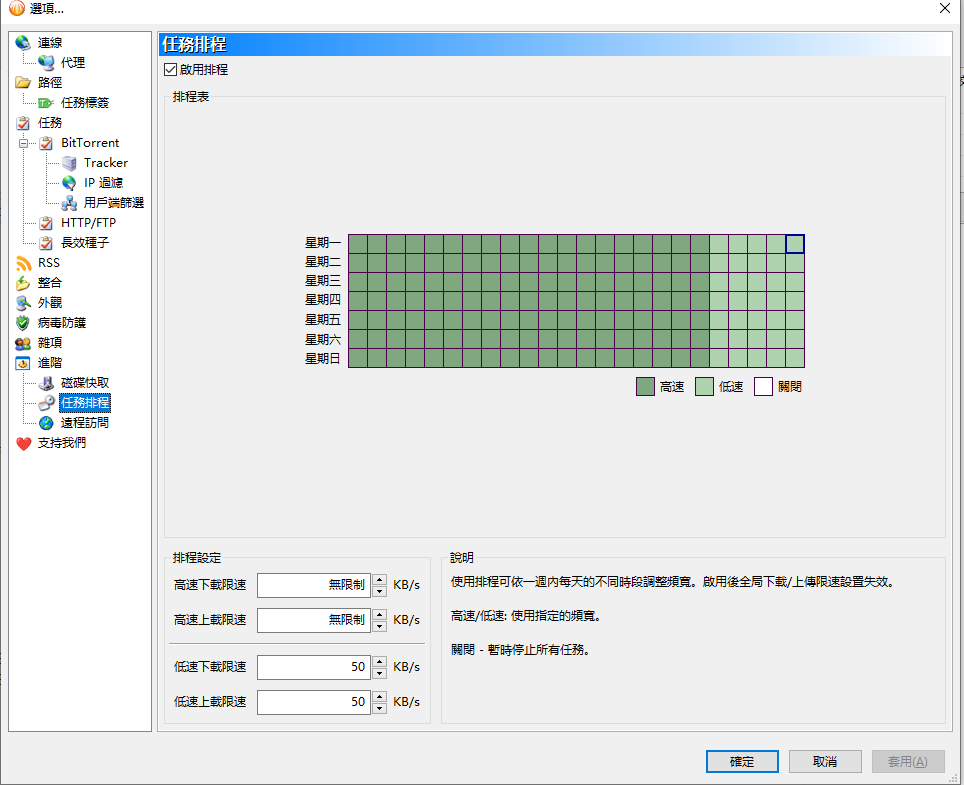This screenshot has height=785, width=964.
Task: Collapse the BitTorrent tree node
Action: point(22,143)
